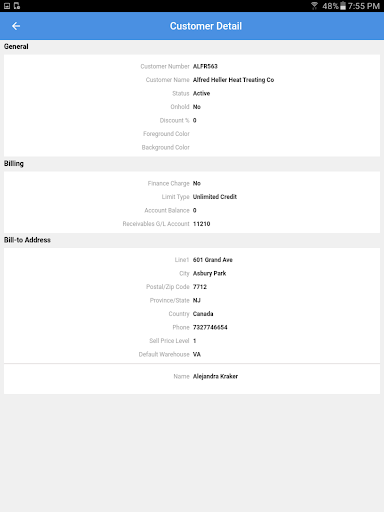Tap the Wi-Fi signal status icon

point(314,6)
